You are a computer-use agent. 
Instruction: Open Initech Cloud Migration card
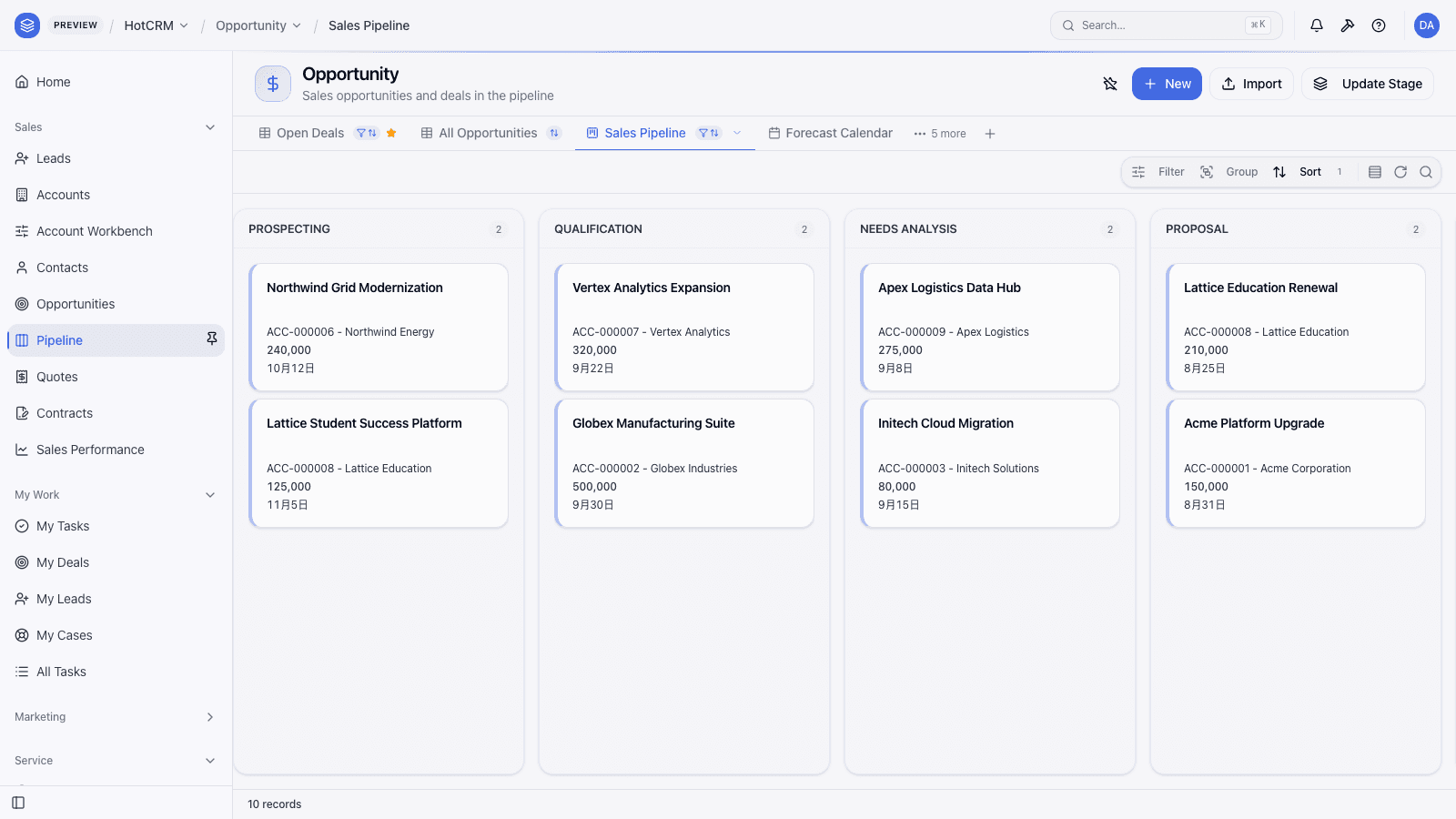990,463
